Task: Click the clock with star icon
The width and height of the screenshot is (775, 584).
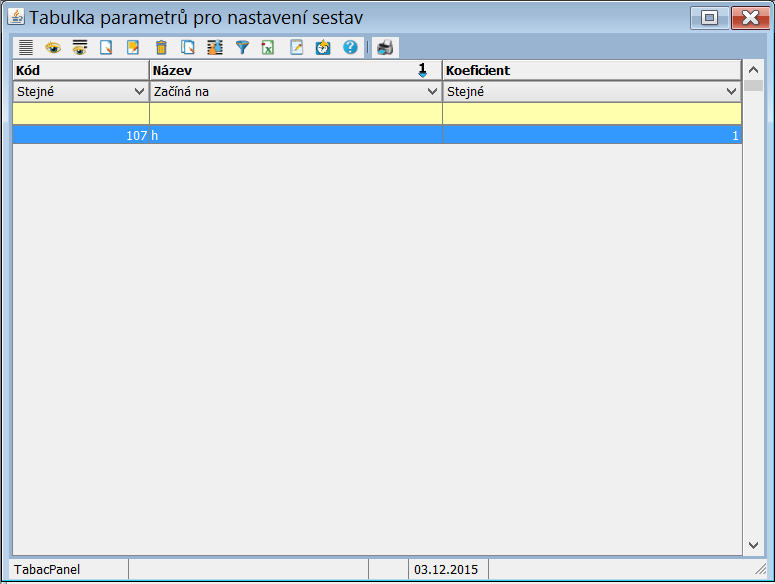Action: [323, 47]
